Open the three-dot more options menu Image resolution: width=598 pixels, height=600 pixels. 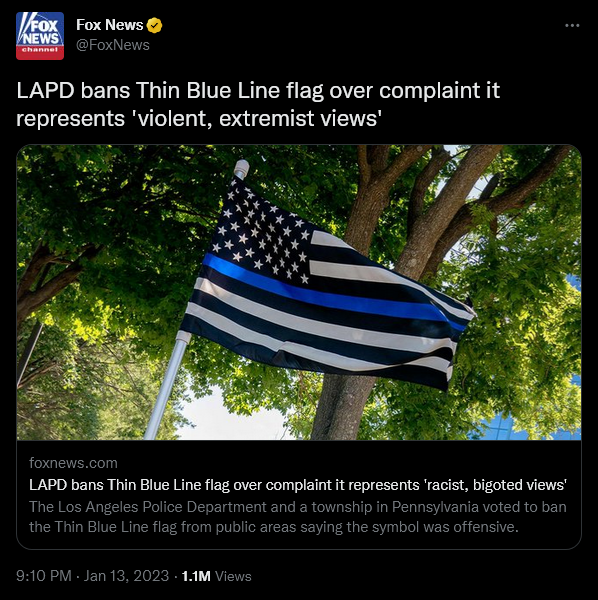tap(572, 25)
